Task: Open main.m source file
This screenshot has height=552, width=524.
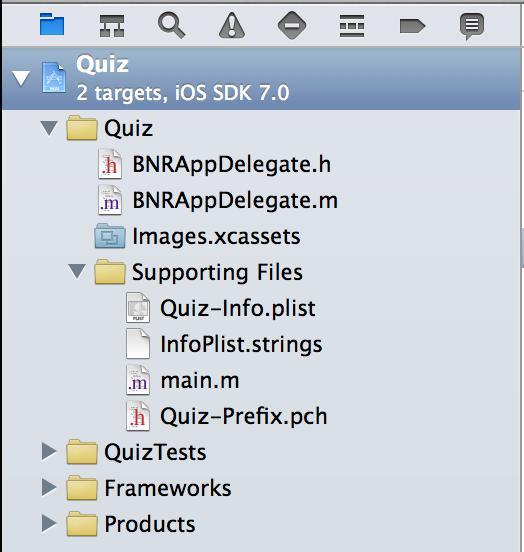Action: 182,380
